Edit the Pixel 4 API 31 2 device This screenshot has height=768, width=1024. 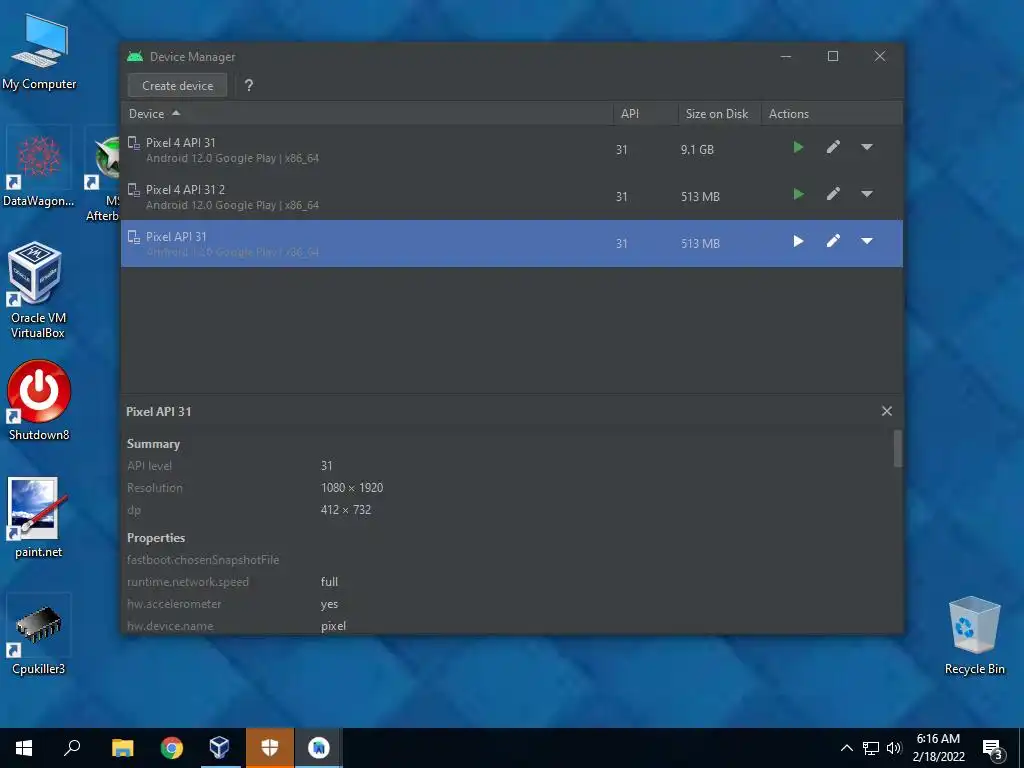(833, 195)
